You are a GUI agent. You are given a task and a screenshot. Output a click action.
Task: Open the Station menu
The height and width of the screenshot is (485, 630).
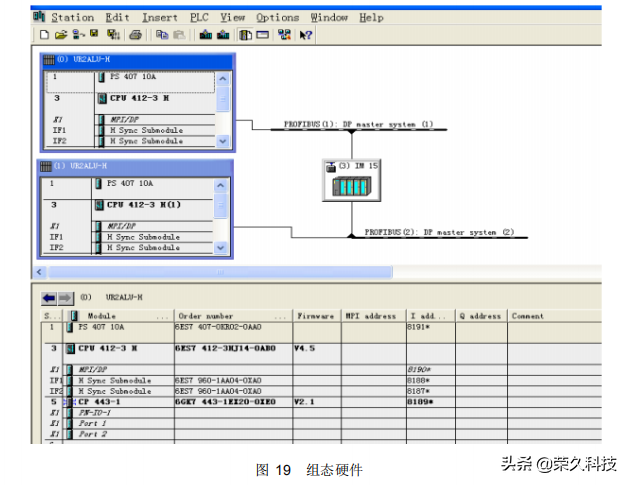point(72,17)
